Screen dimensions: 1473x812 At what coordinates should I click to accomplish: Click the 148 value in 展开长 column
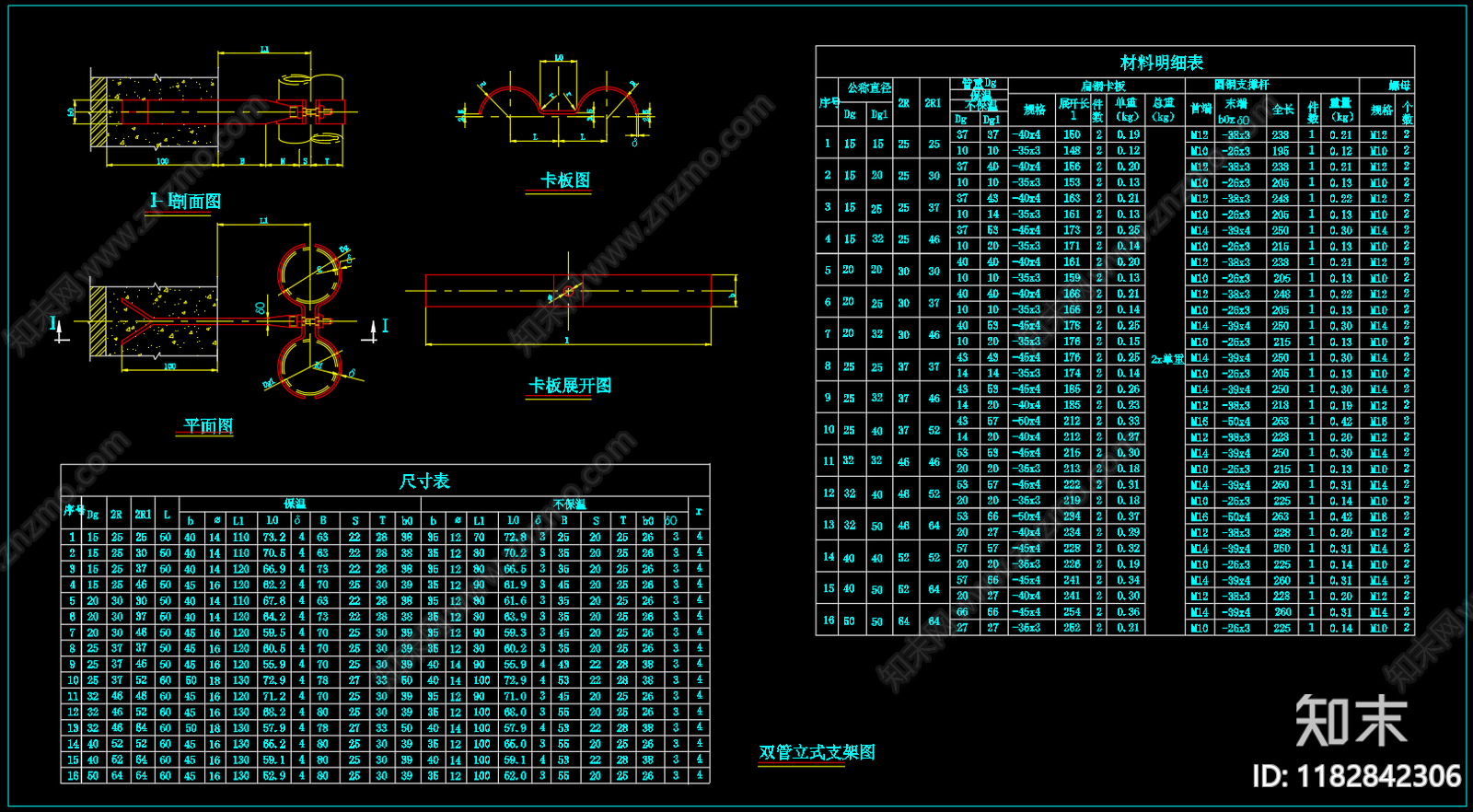[x=1072, y=151]
